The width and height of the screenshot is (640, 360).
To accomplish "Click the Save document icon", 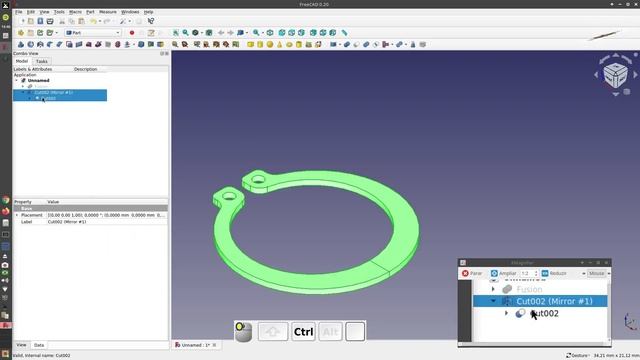I will pyautogui.click(x=40, y=21).
